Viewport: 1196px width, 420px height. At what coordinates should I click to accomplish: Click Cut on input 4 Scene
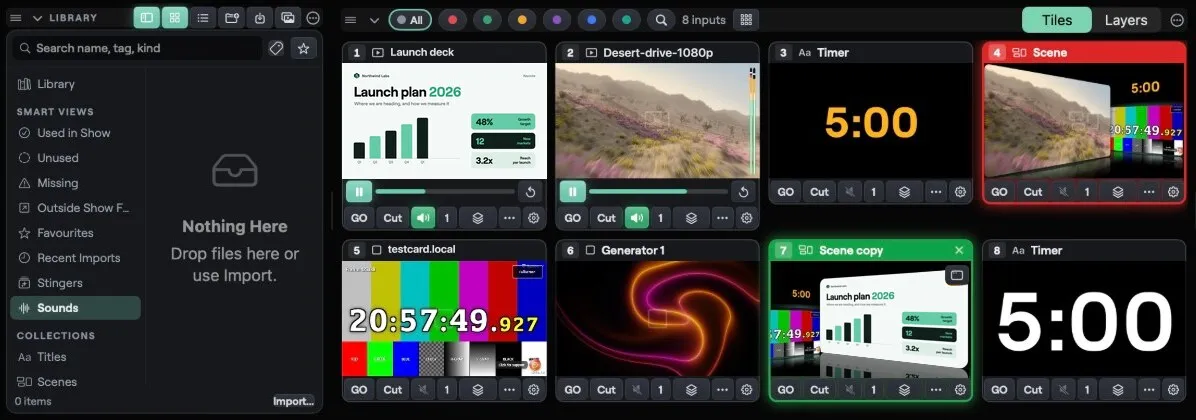(x=1033, y=192)
